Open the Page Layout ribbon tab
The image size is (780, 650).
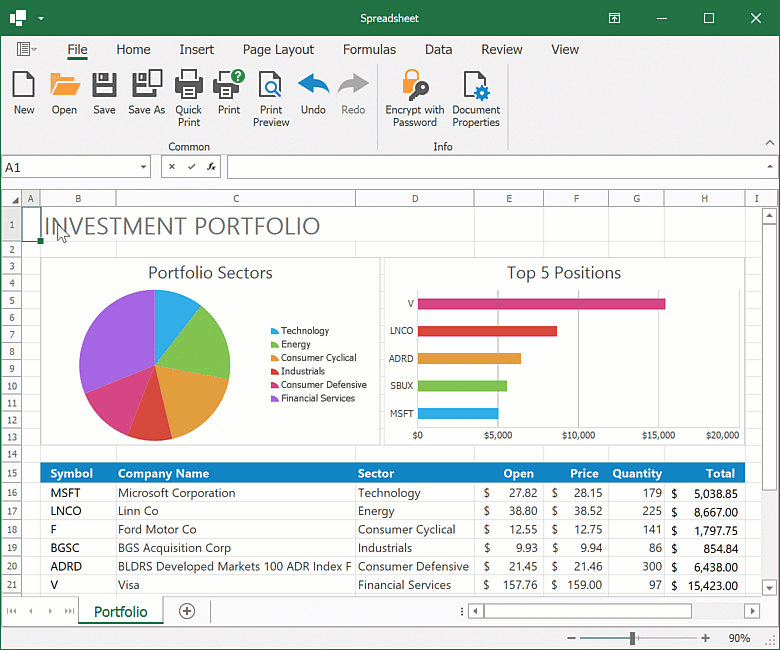pos(278,49)
